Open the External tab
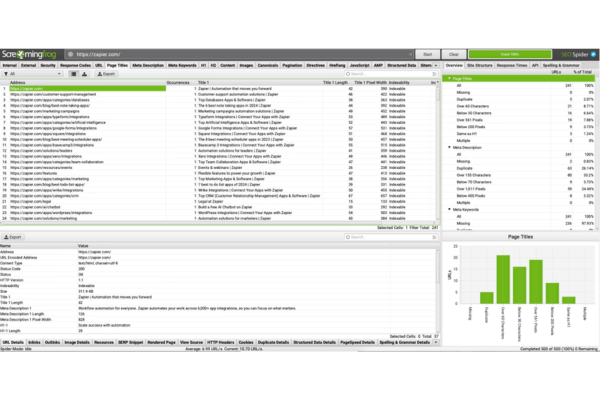 click(x=28, y=65)
